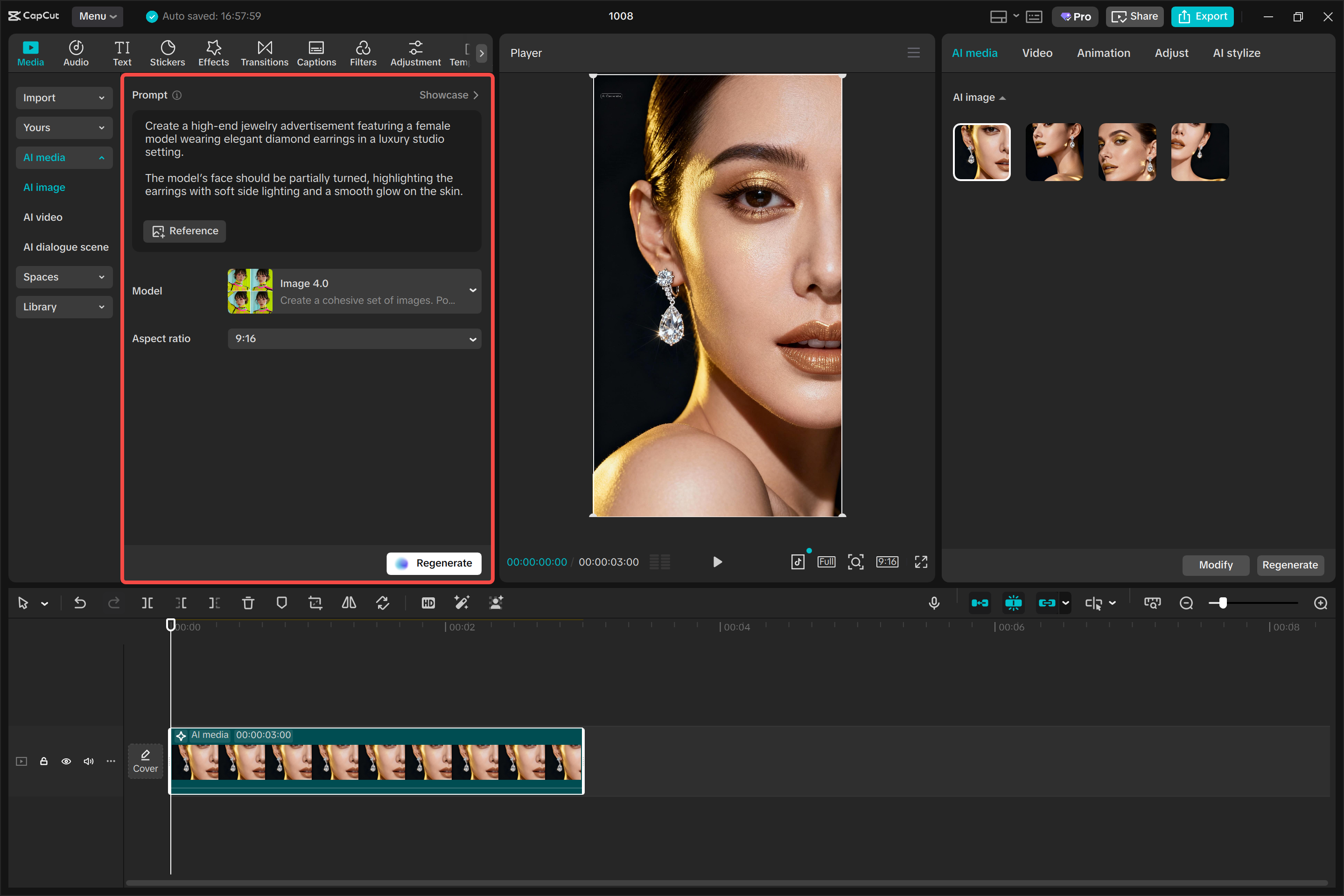Click the microphone record voiceover icon
Image resolution: width=1344 pixels, height=896 pixels.
tap(934, 603)
